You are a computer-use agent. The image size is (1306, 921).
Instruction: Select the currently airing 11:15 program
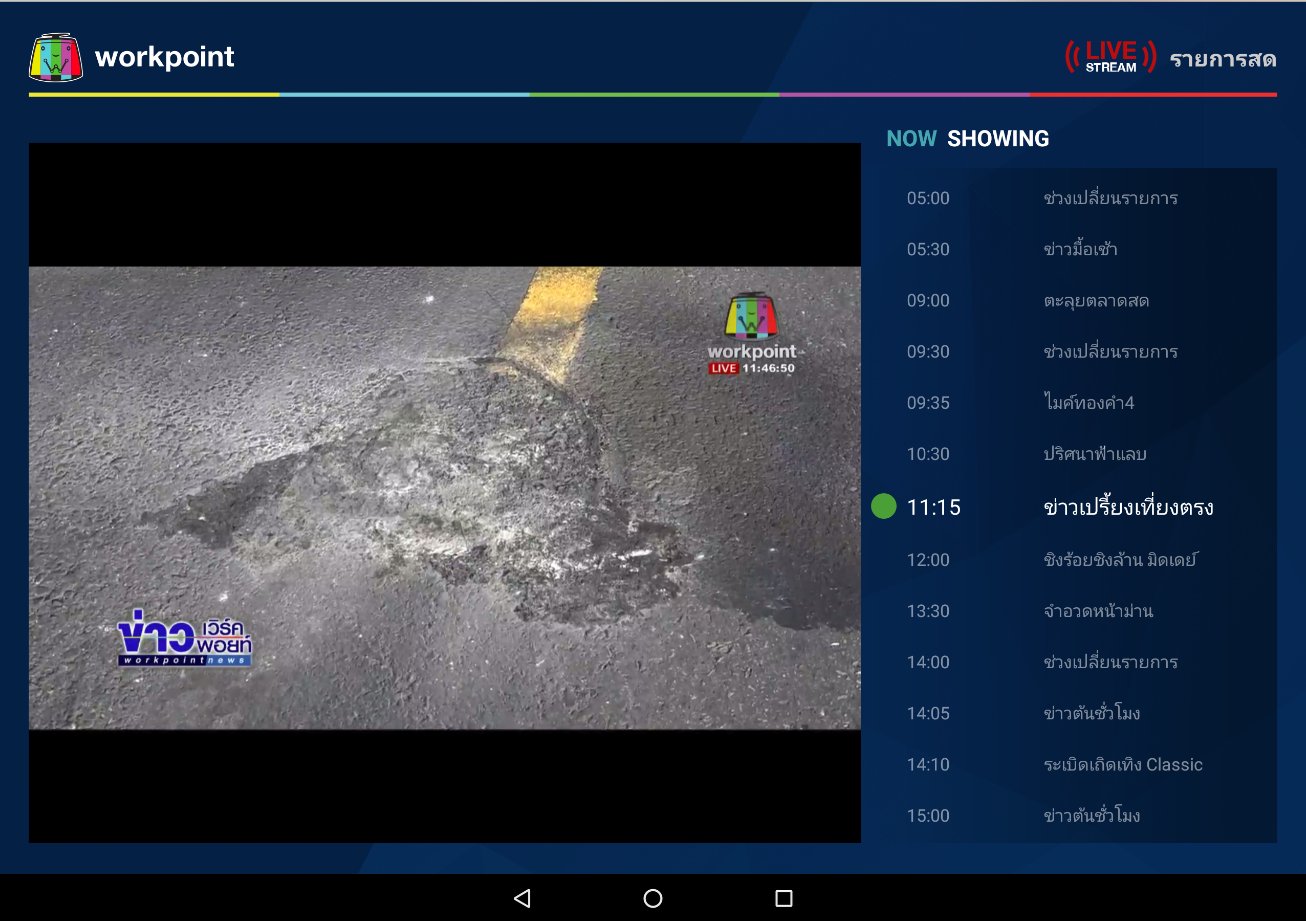[x=1075, y=507]
